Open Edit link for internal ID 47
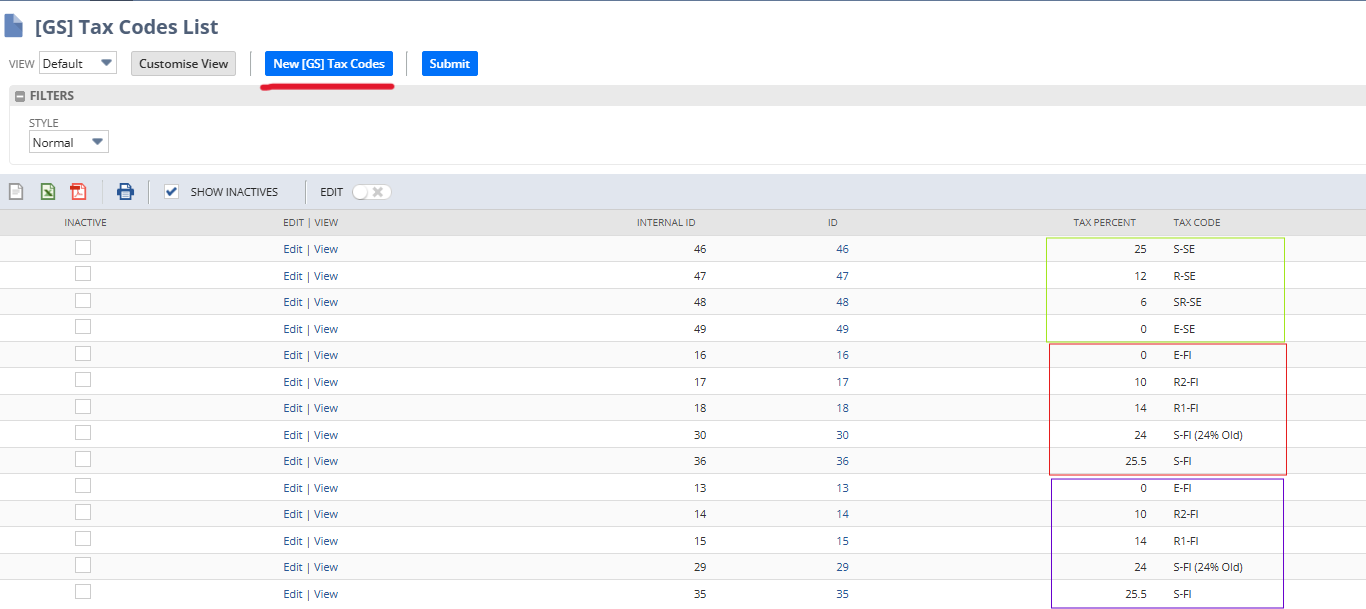This screenshot has width=1366, height=609. [292, 276]
